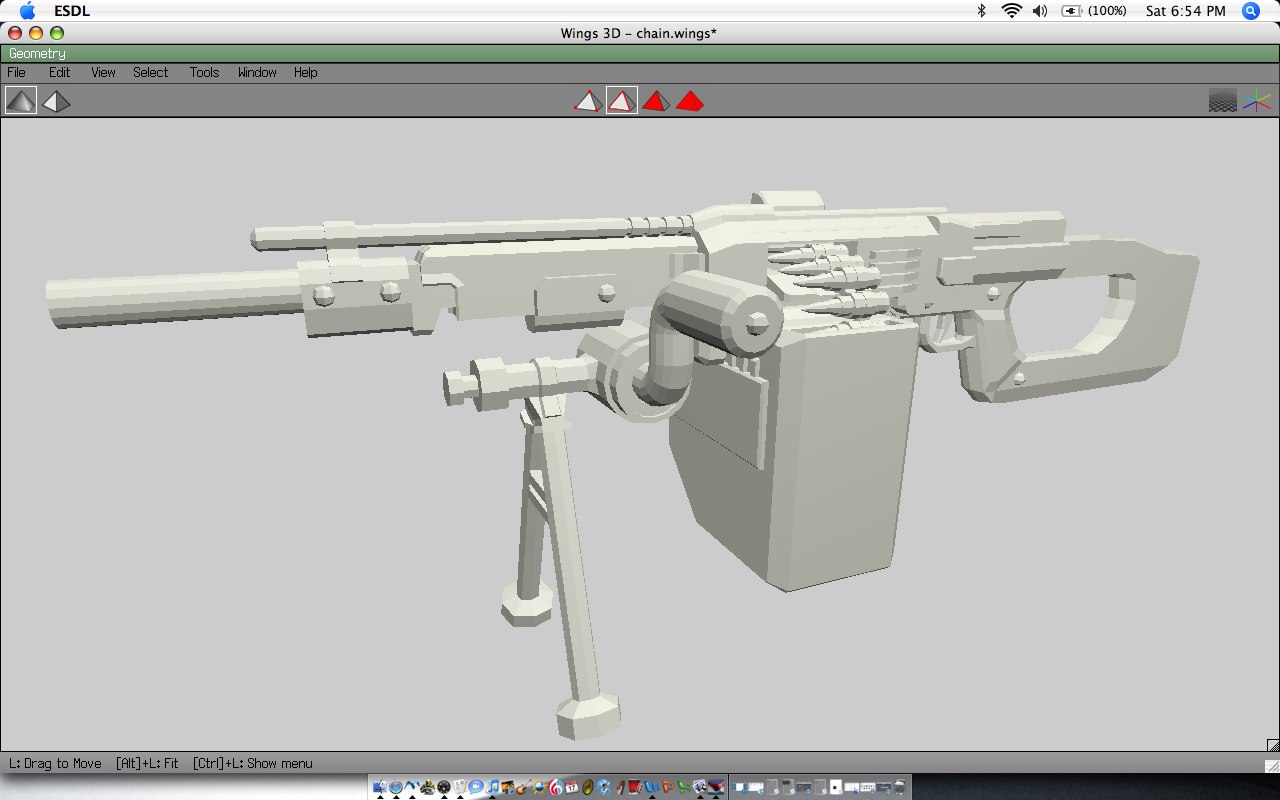Open the Help menu
The height and width of the screenshot is (800, 1280).
coord(305,72)
